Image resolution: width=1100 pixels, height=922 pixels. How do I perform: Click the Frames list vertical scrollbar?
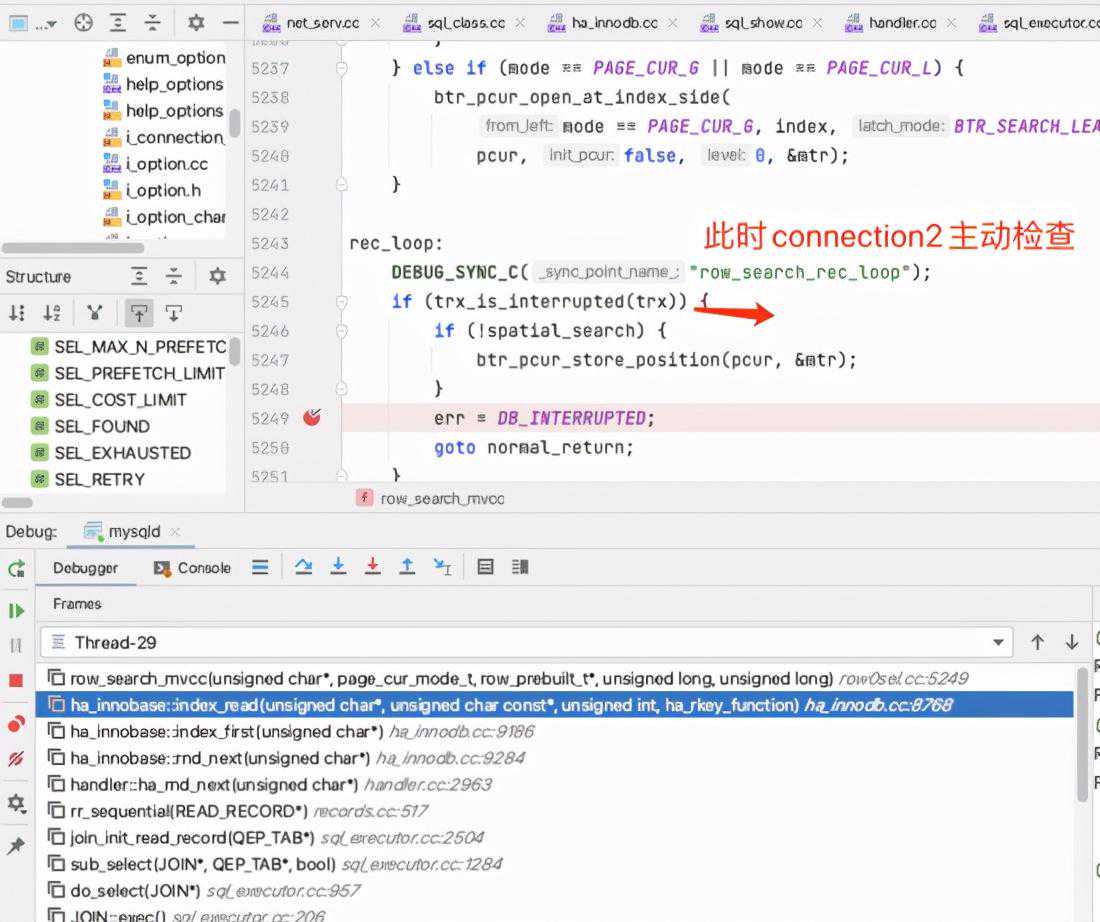[1082, 734]
